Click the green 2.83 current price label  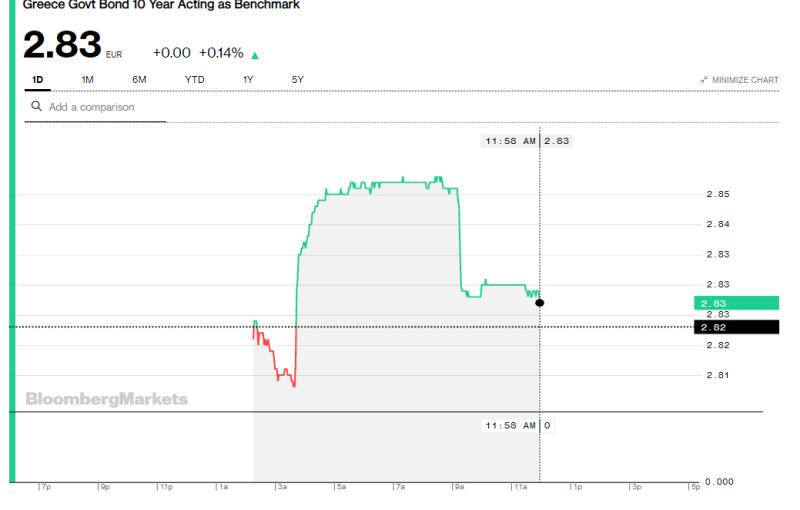click(x=736, y=303)
